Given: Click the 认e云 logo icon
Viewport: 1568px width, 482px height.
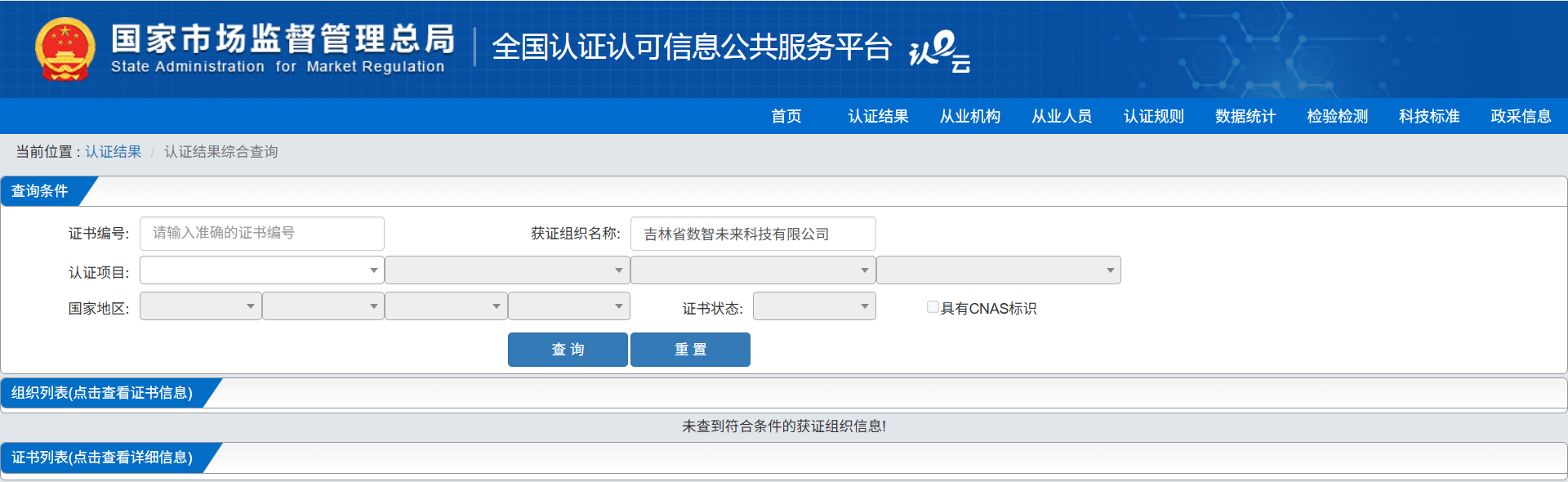Looking at the screenshot, I should point(940,51).
